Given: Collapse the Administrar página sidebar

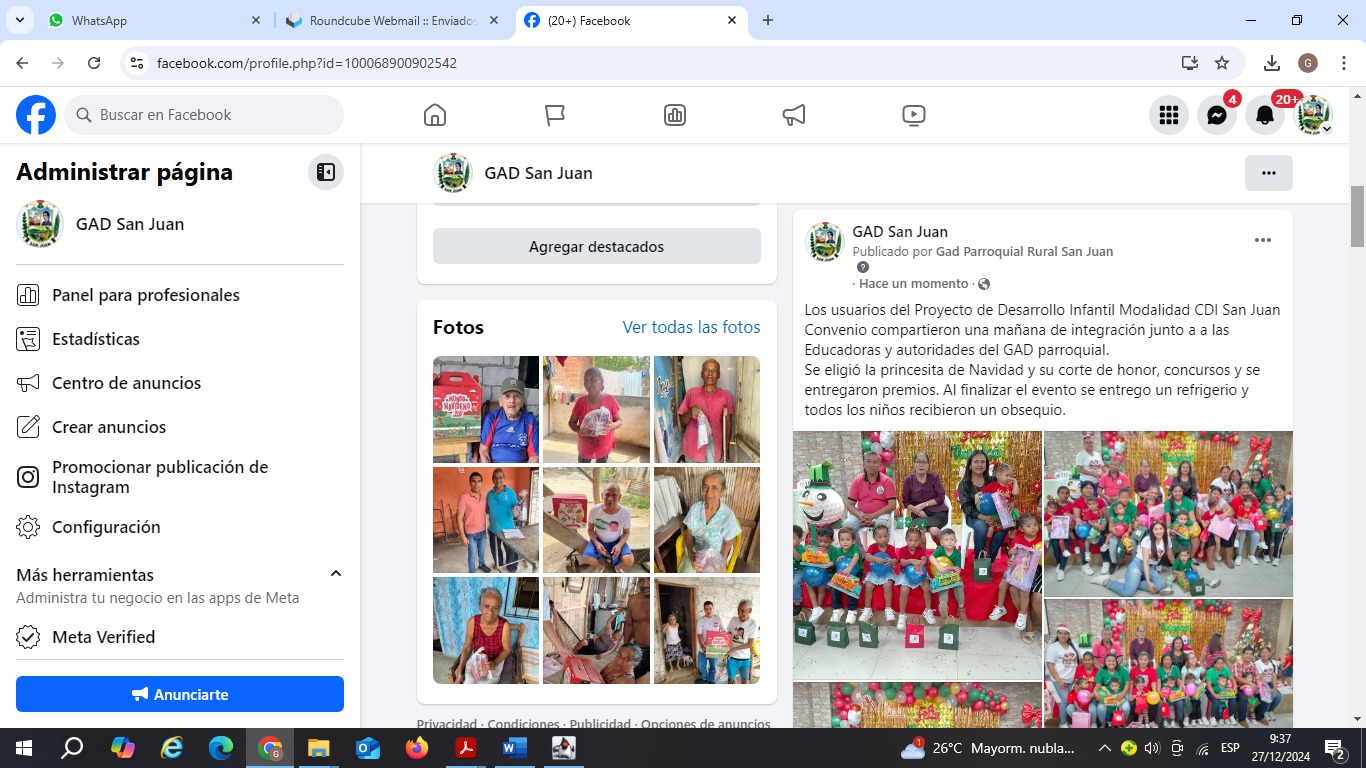Looking at the screenshot, I should [x=325, y=172].
